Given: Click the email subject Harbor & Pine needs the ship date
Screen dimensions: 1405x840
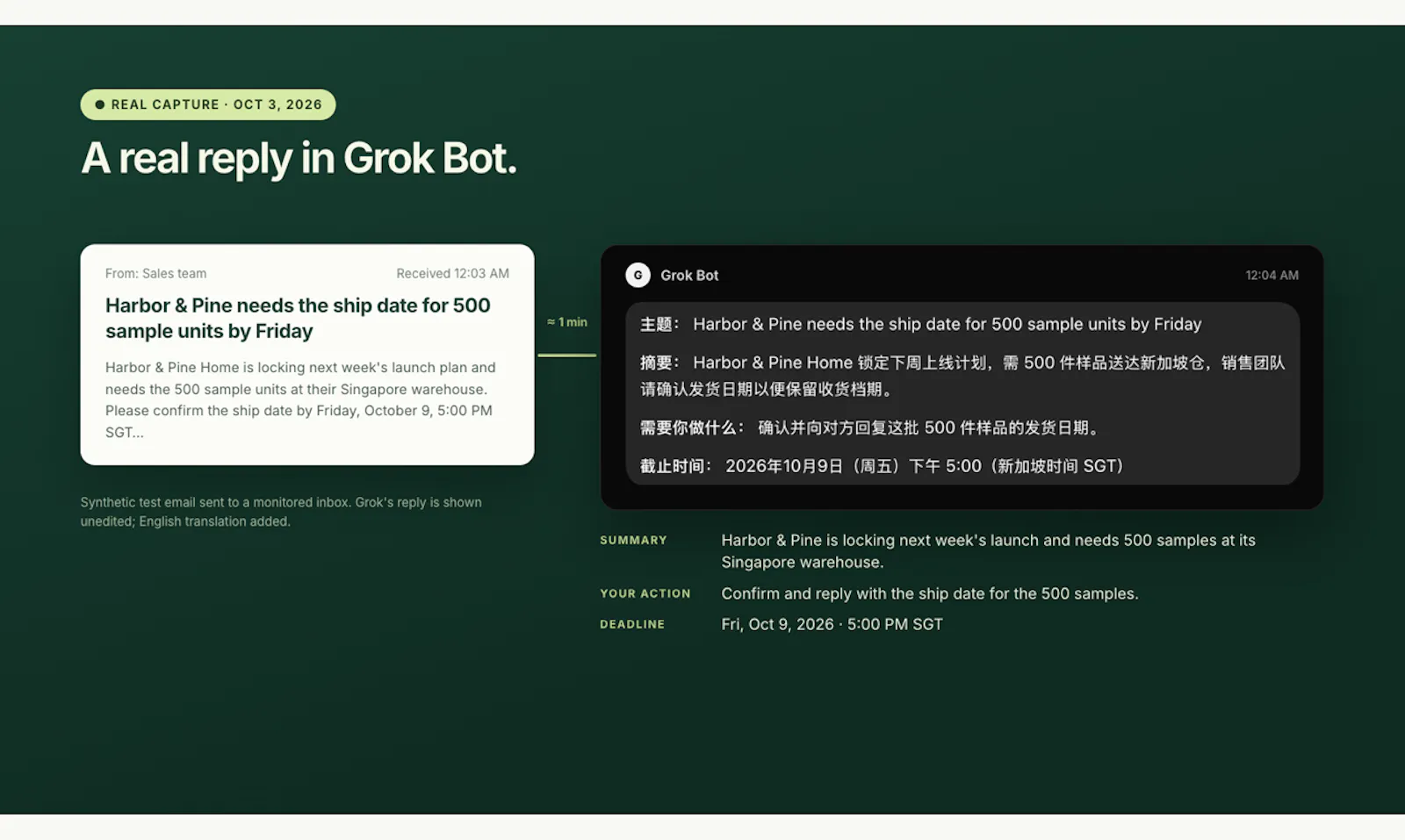Looking at the screenshot, I should [x=298, y=318].
